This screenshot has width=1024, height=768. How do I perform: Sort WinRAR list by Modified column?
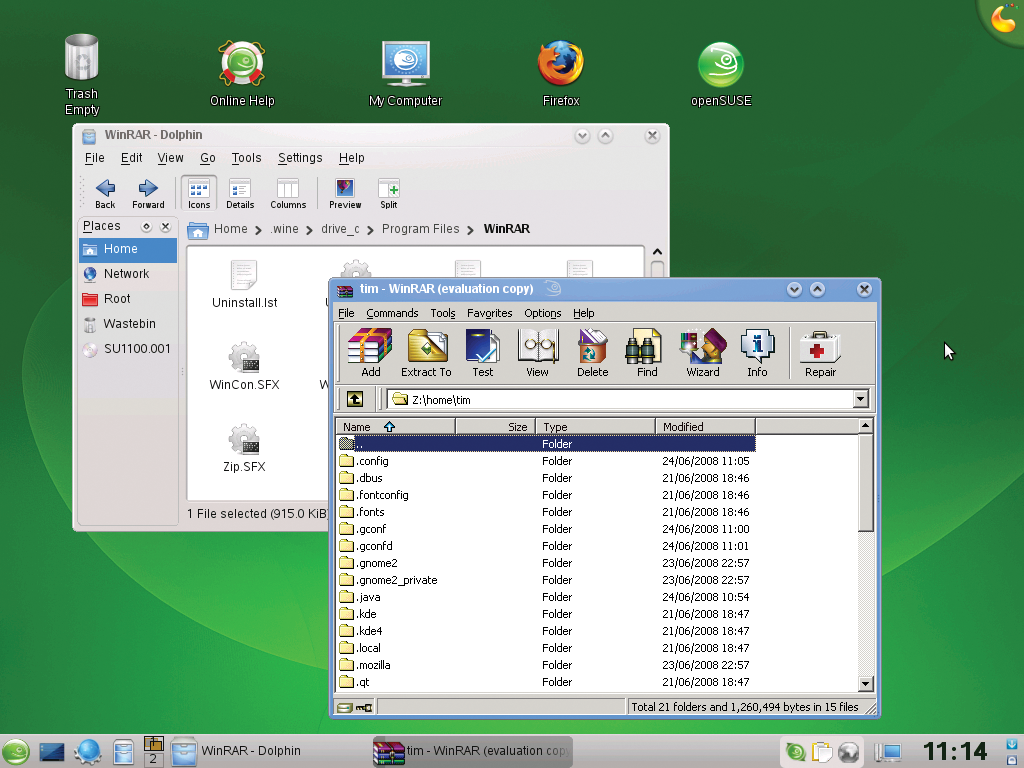pos(705,427)
